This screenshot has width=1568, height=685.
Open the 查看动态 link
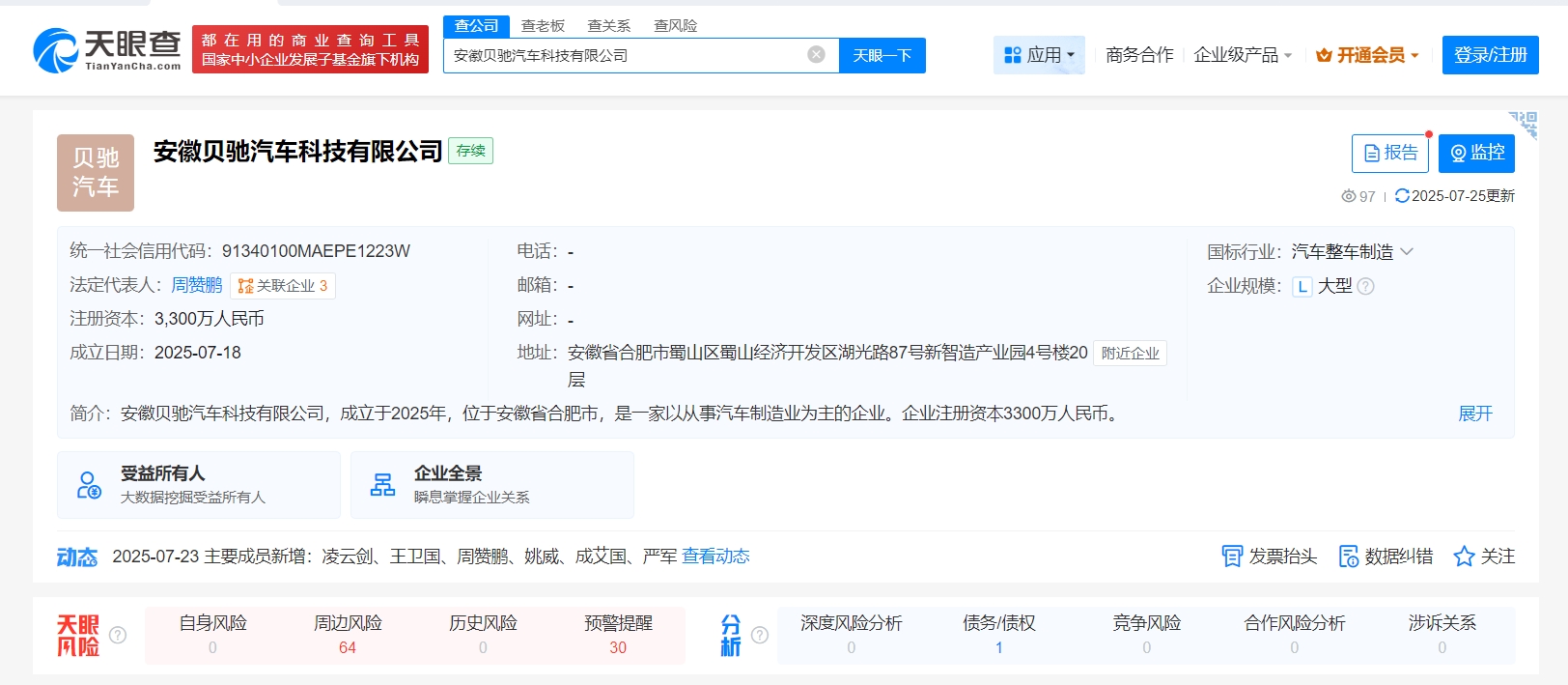pyautogui.click(x=715, y=557)
